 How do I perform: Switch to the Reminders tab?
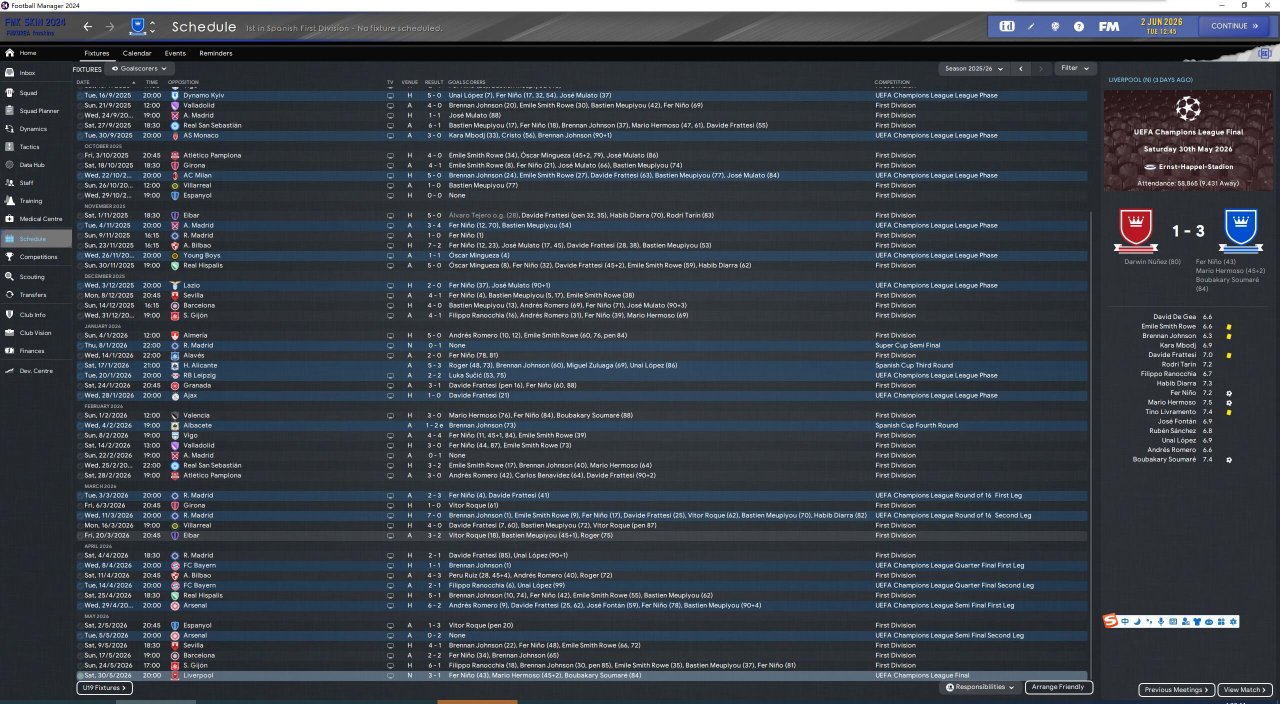click(x=216, y=53)
